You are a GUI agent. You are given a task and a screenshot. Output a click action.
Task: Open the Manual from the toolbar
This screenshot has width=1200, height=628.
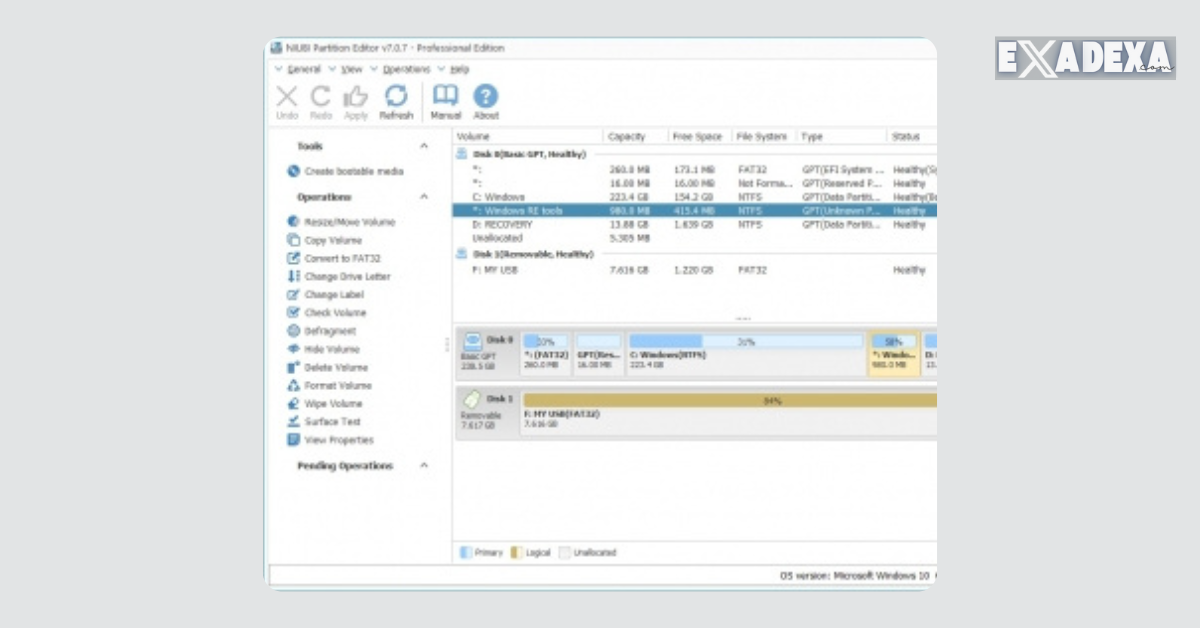pos(445,98)
